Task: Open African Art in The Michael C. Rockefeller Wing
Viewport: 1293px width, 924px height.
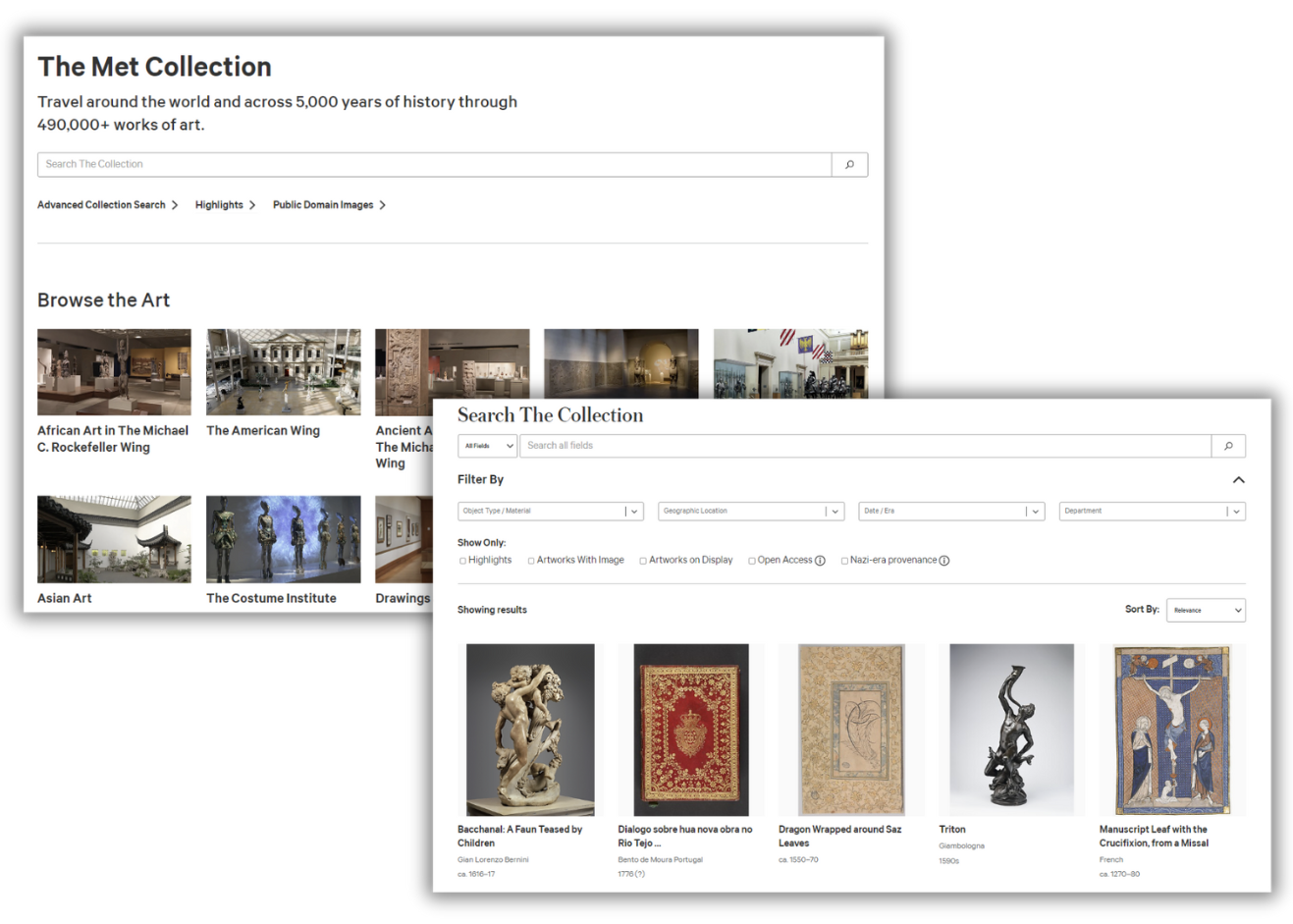Action: pyautogui.click(x=113, y=439)
